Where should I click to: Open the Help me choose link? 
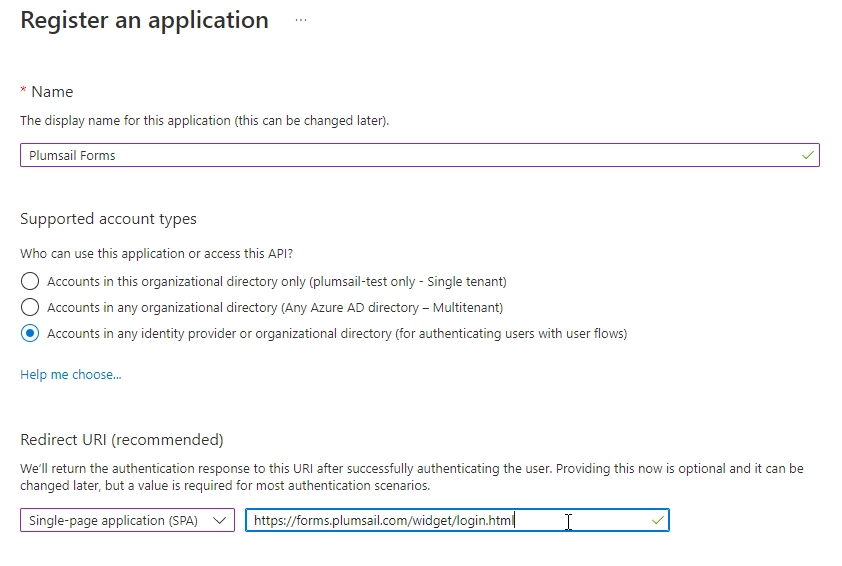(71, 374)
